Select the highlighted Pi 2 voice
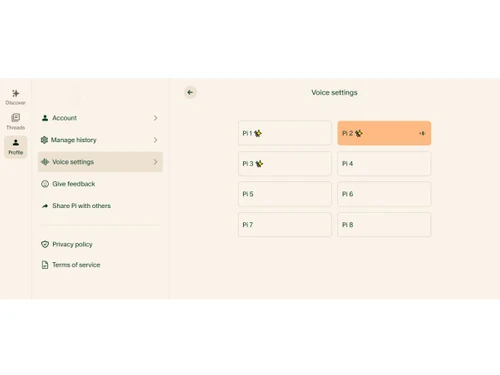Screen dimensions: 500x375 click(384, 133)
